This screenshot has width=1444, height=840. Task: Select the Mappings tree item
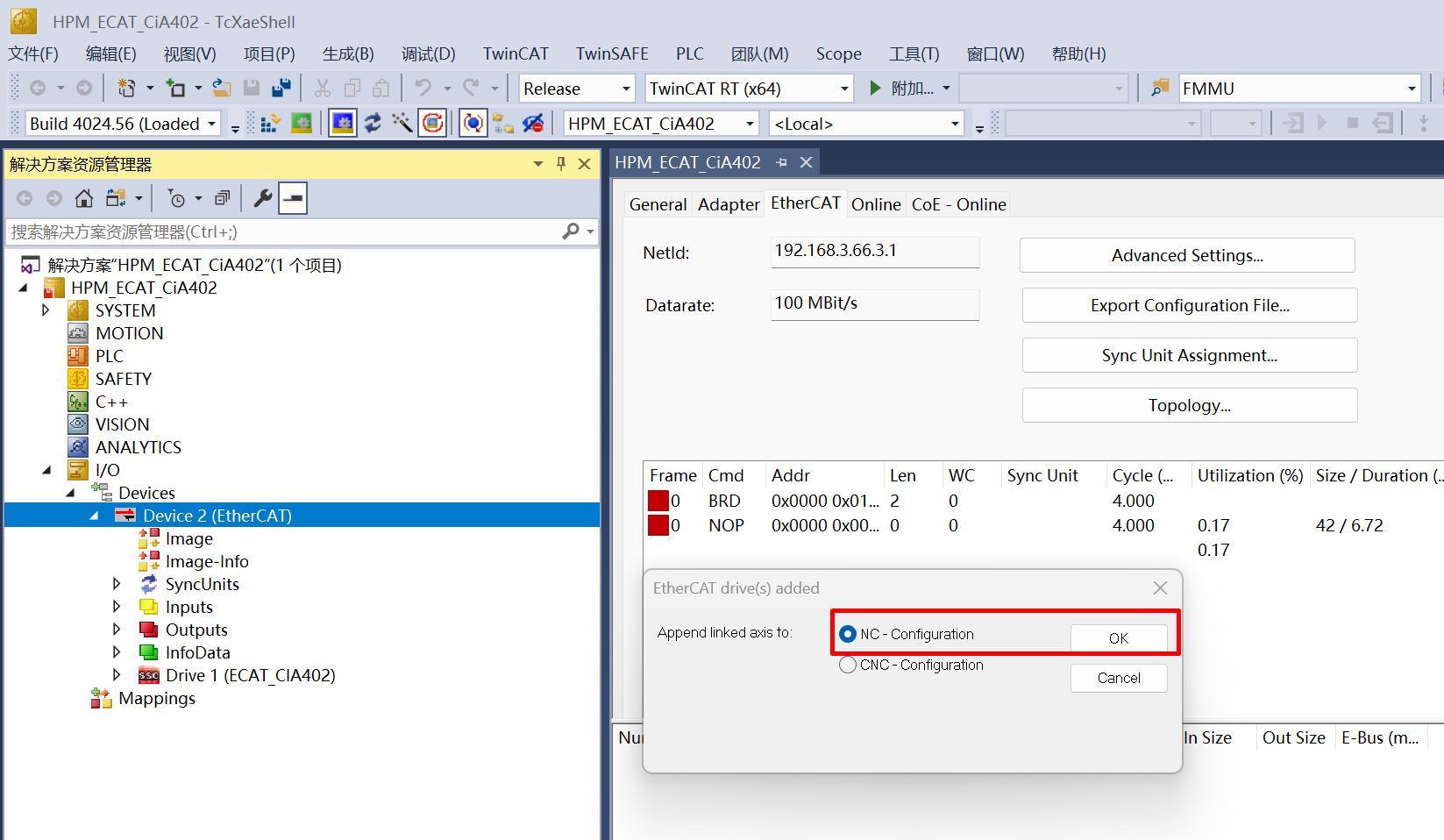click(x=156, y=698)
